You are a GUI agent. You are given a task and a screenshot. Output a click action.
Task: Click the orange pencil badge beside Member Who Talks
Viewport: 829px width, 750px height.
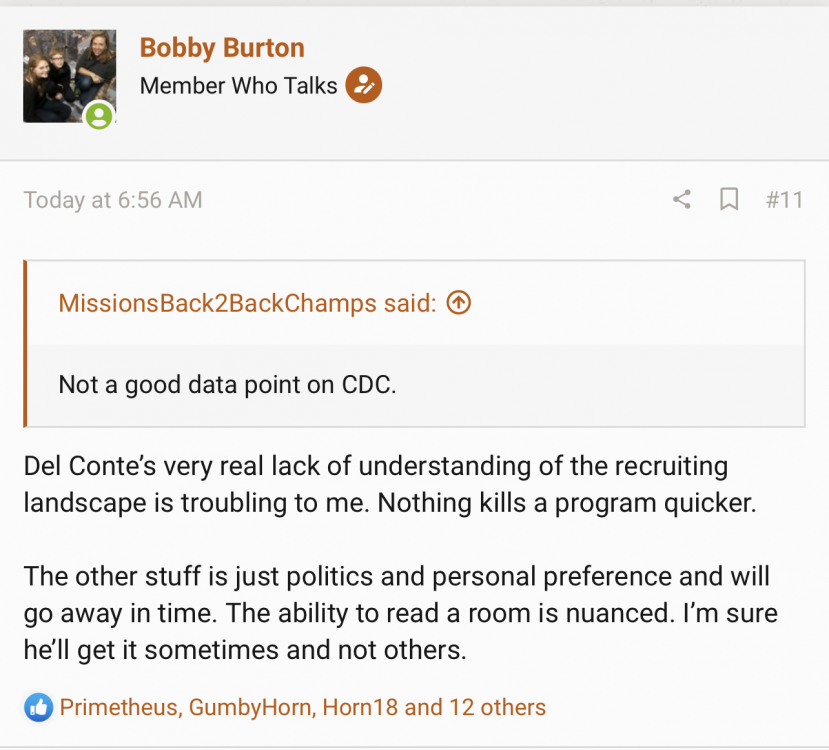(364, 86)
